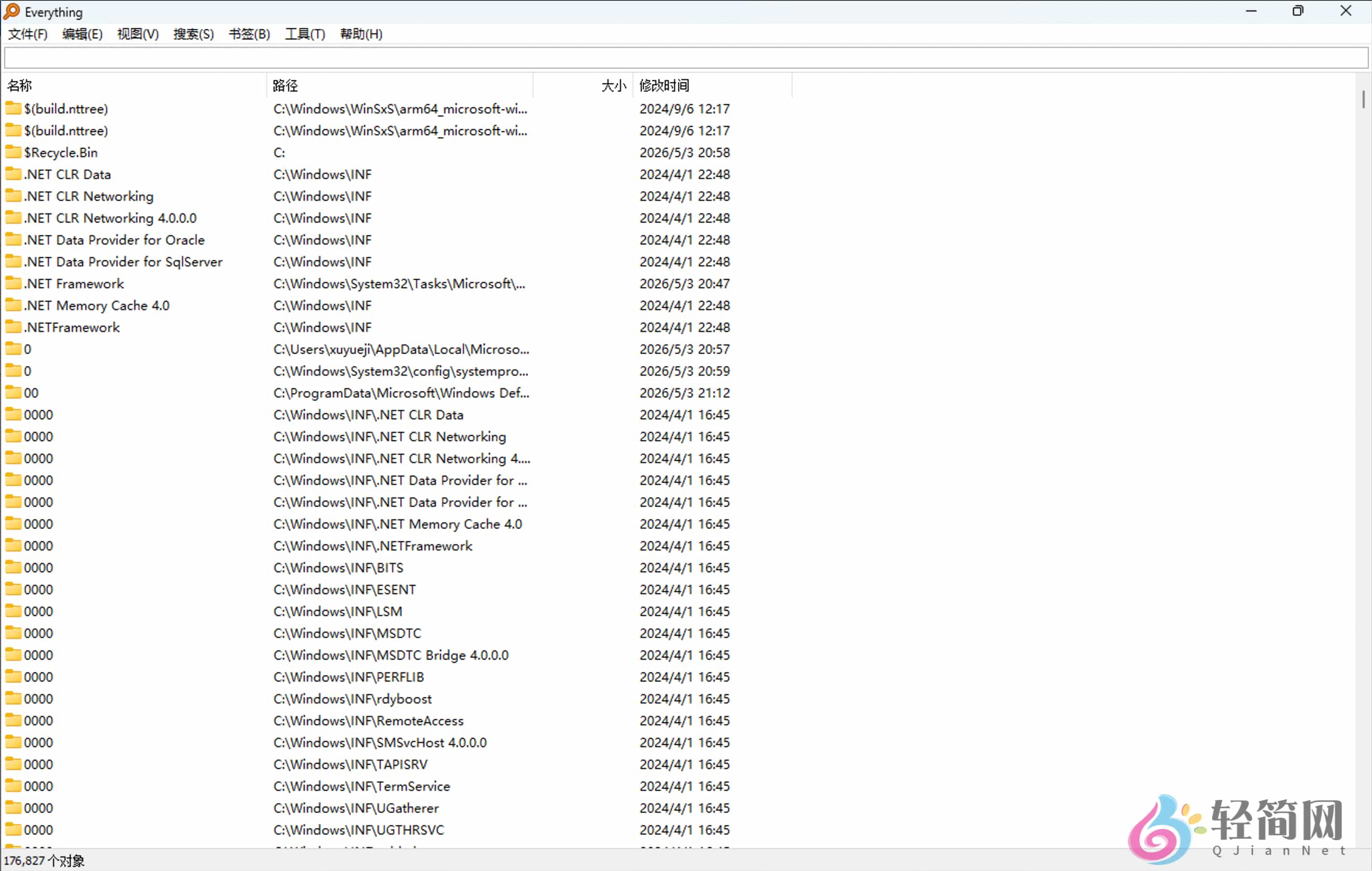Open the 视图(V) menu

point(138,34)
